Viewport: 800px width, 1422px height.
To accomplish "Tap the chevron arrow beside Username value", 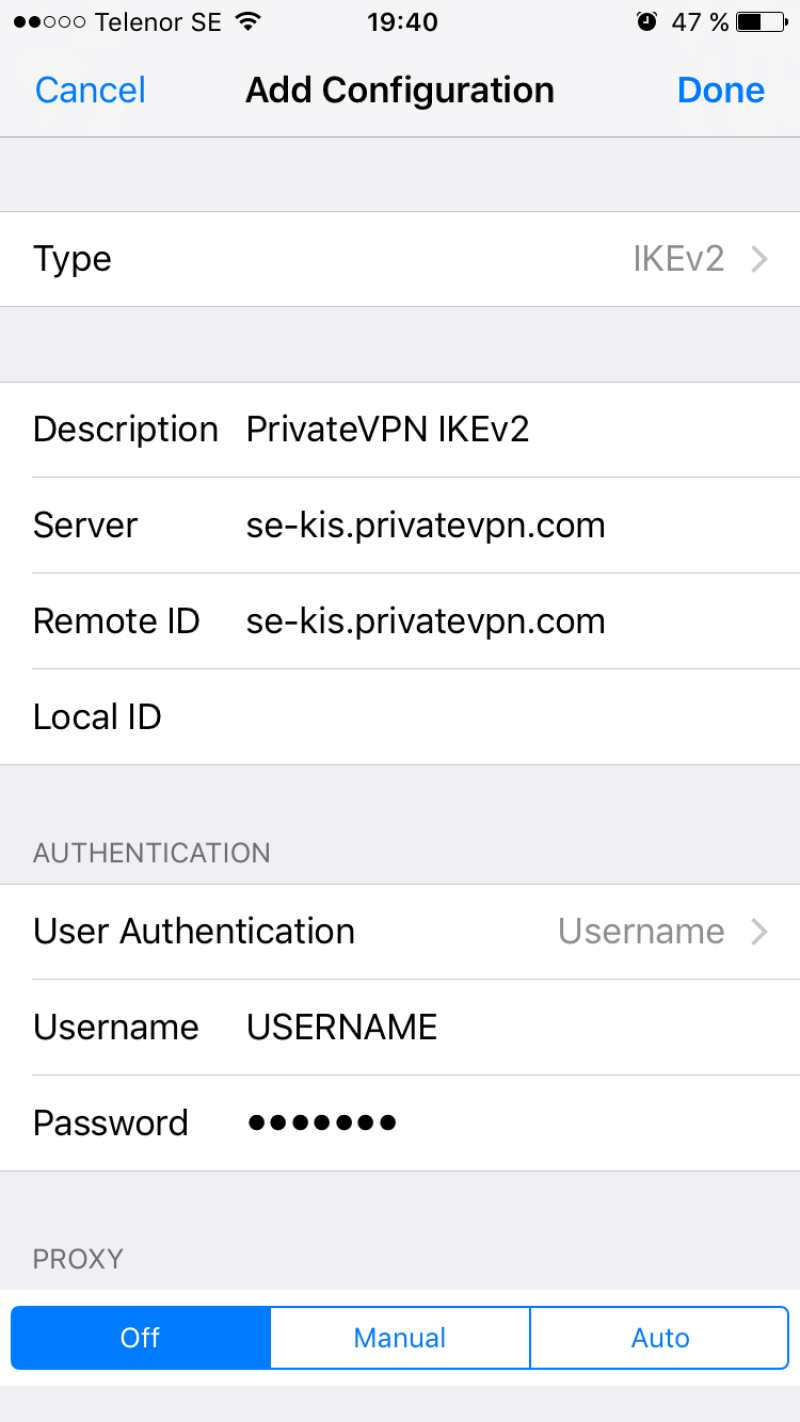I will [760, 932].
